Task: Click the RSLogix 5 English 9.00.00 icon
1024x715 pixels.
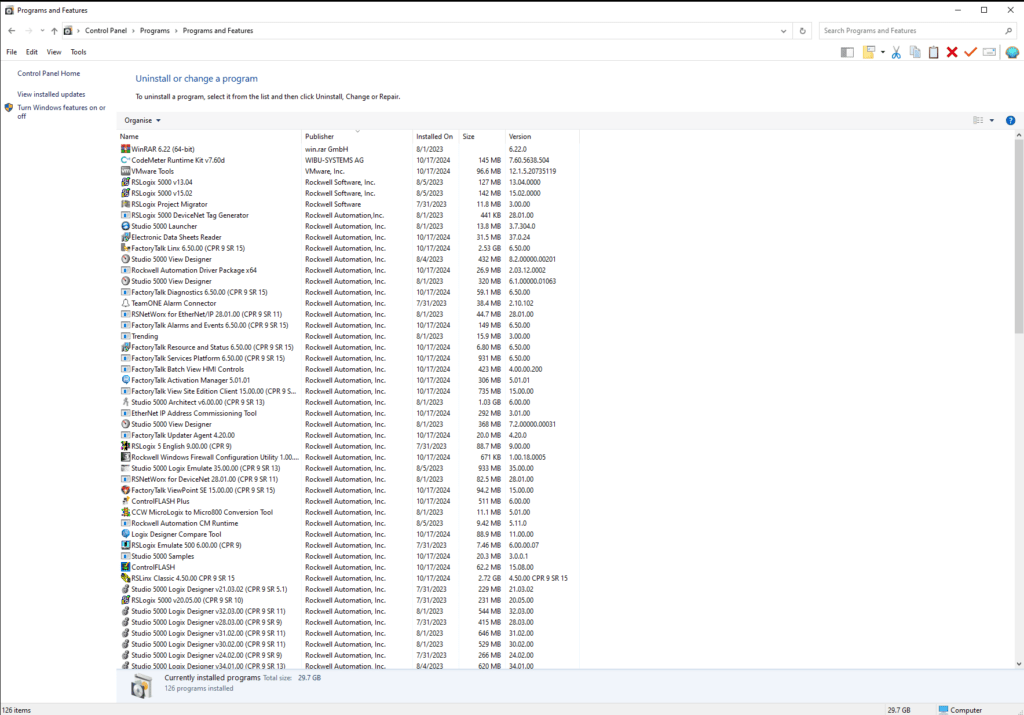Action: (x=125, y=446)
